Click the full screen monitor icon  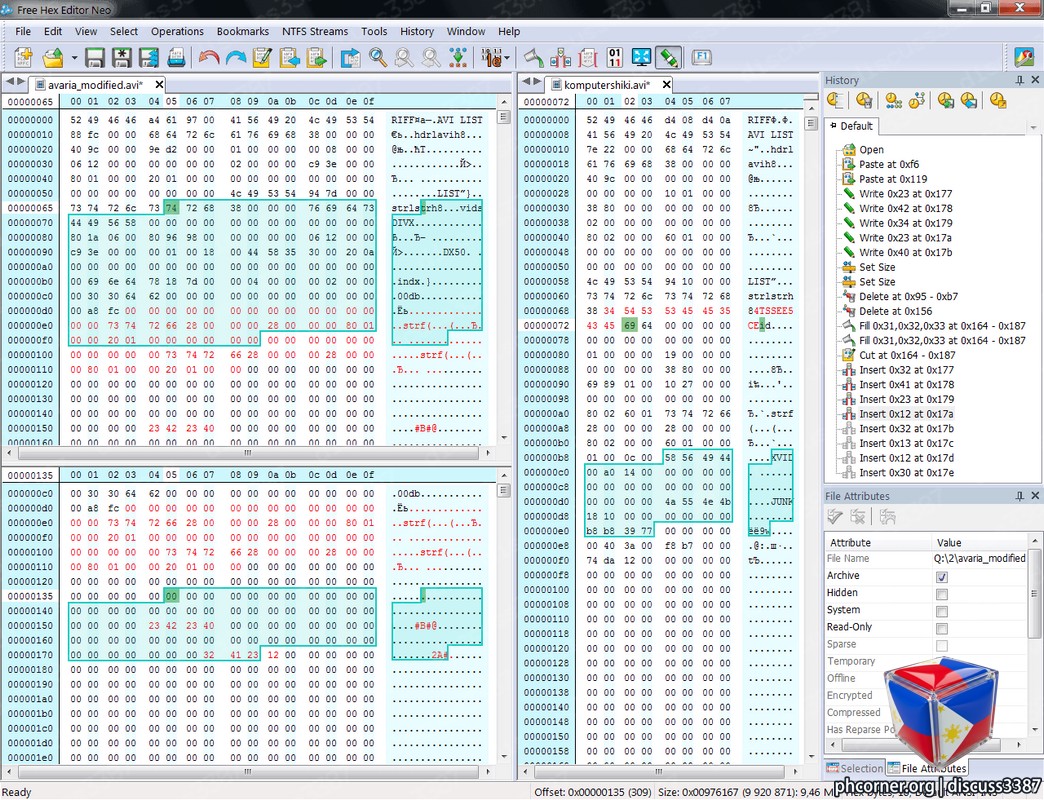pyautogui.click(x=641, y=58)
